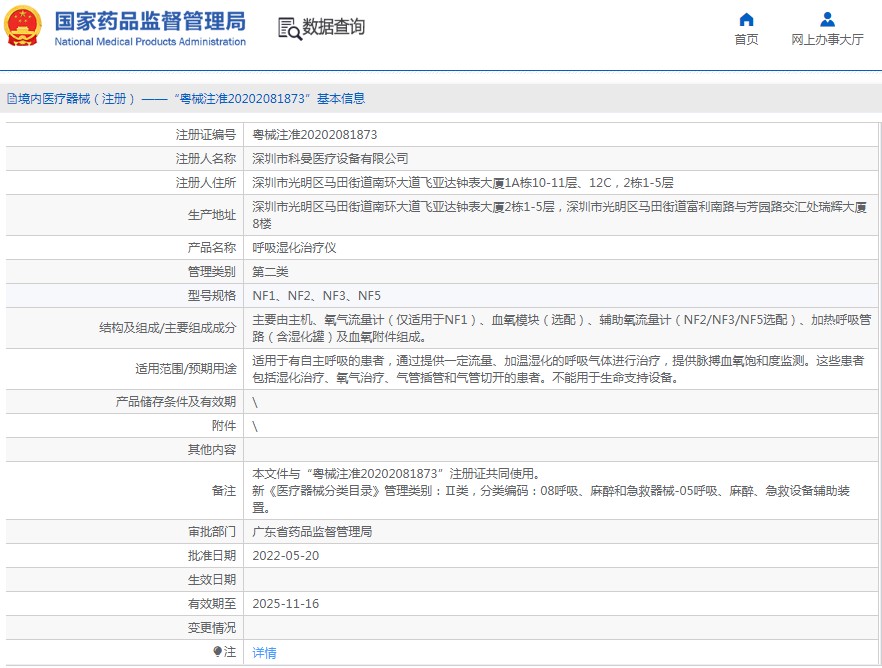Open the 网上办事大厅 text link
The width and height of the screenshot is (882, 668).
point(827,40)
